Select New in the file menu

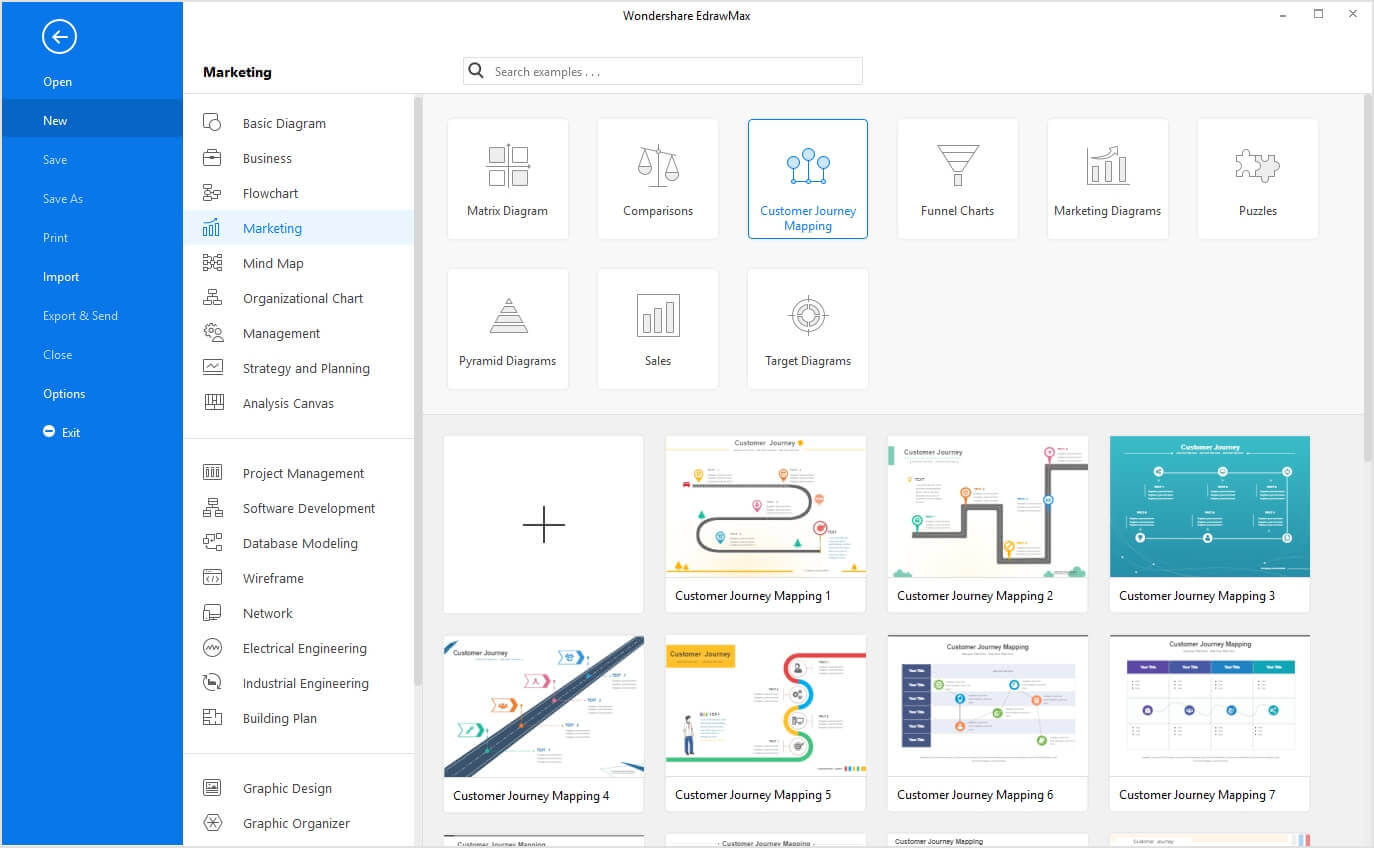pyautogui.click(x=92, y=121)
